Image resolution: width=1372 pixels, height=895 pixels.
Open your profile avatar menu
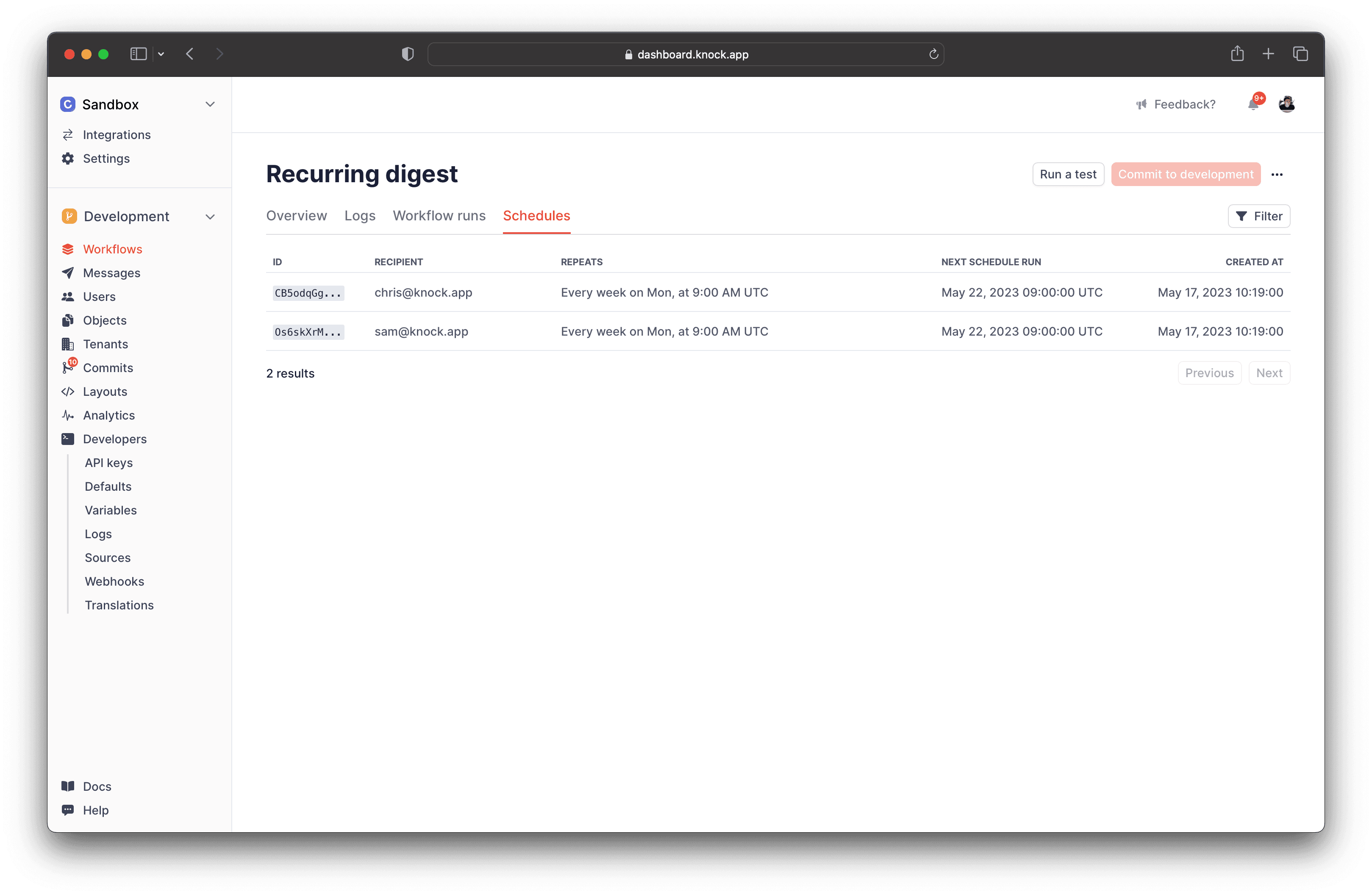tap(1287, 104)
